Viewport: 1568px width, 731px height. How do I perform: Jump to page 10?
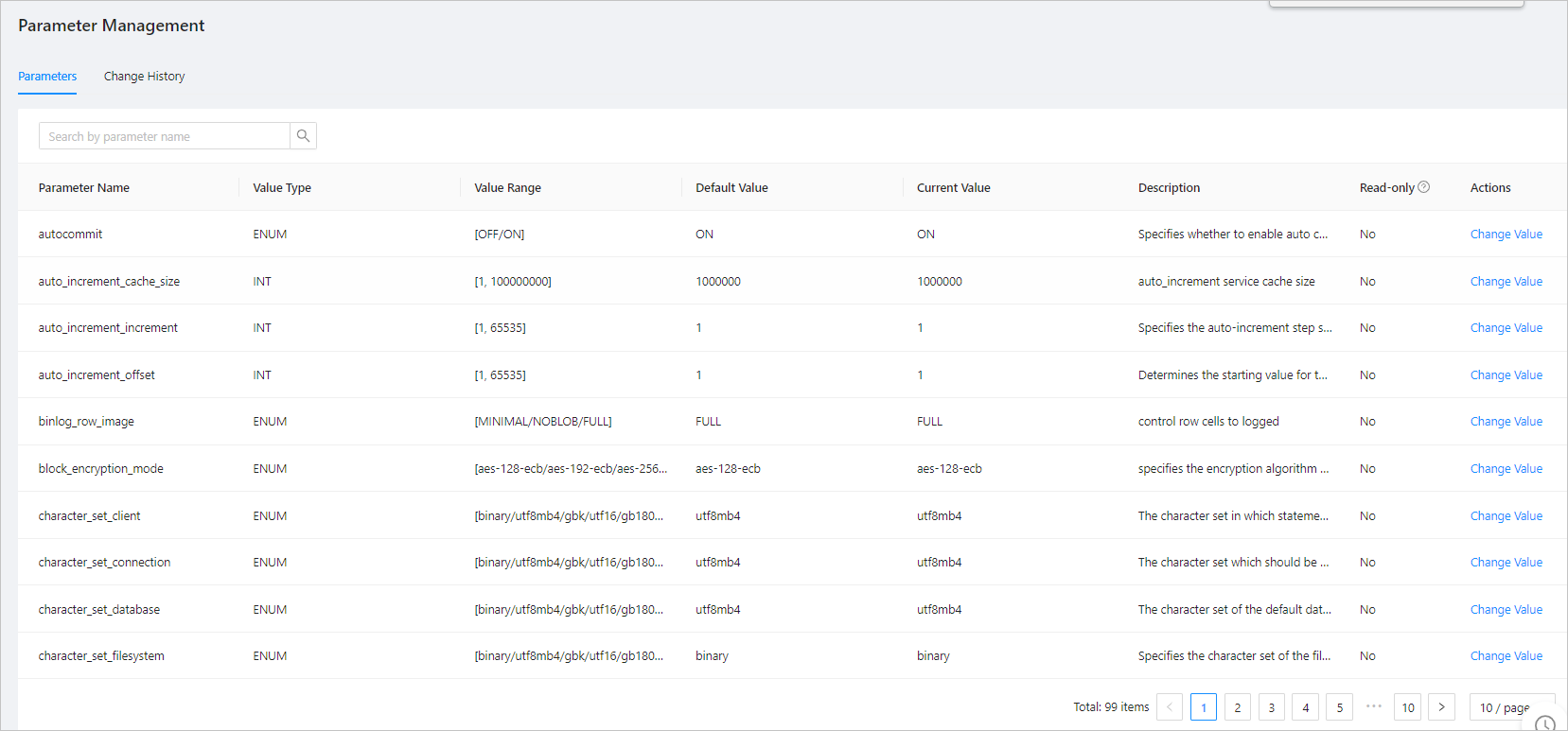click(1407, 707)
